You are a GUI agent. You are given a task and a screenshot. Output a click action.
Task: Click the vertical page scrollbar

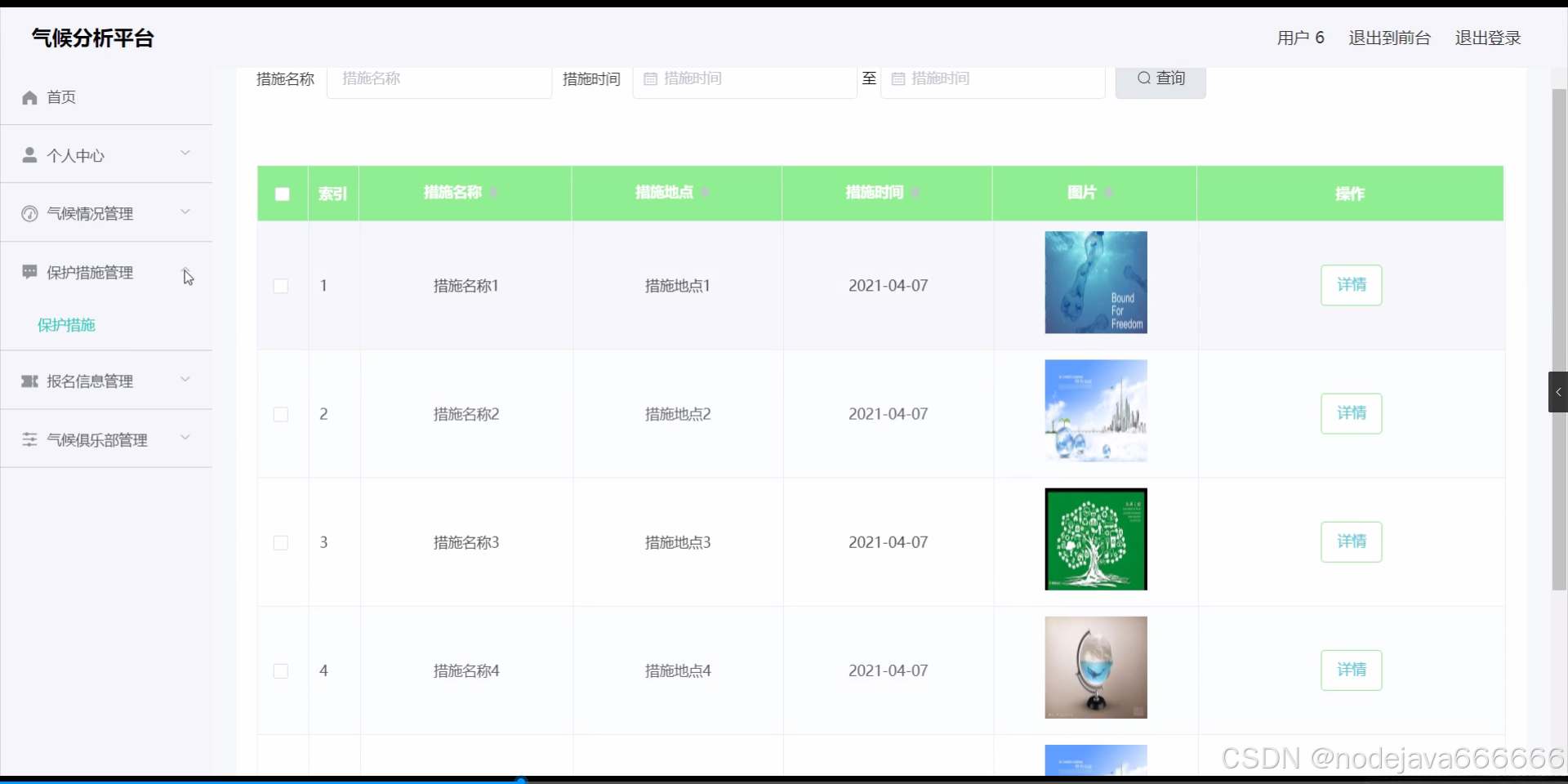point(1559,339)
